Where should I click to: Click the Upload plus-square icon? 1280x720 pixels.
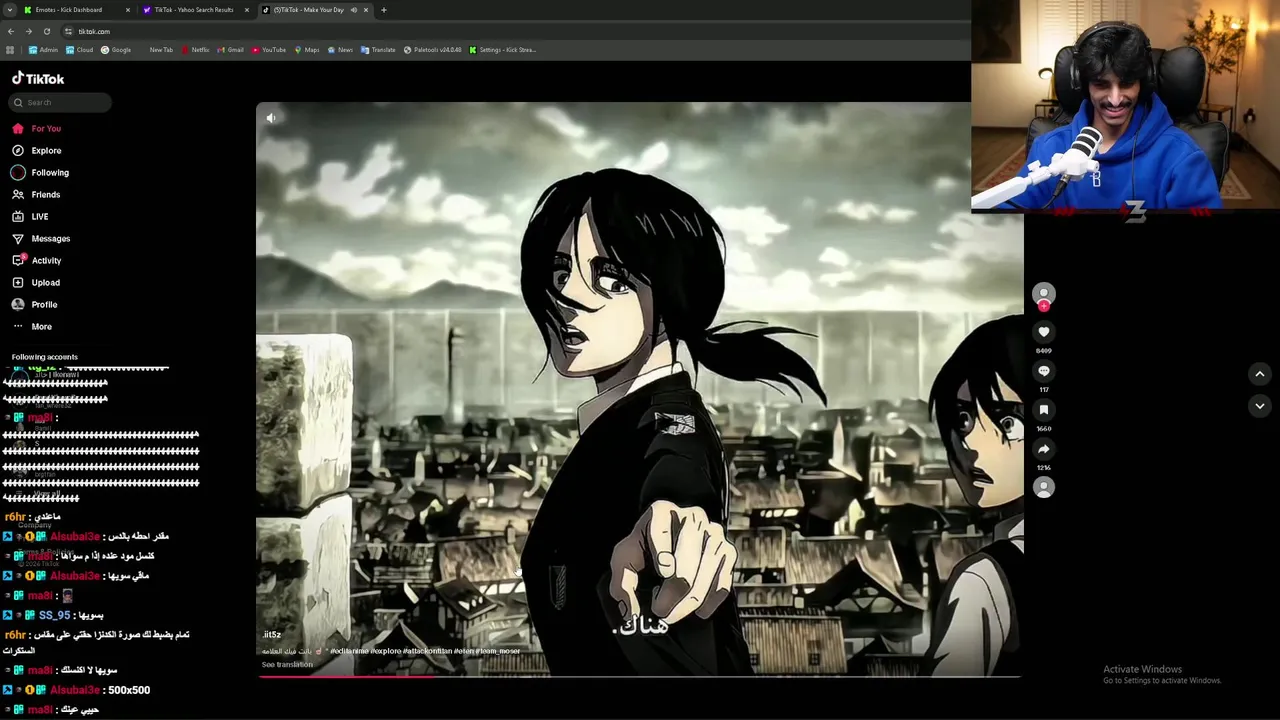(18, 282)
